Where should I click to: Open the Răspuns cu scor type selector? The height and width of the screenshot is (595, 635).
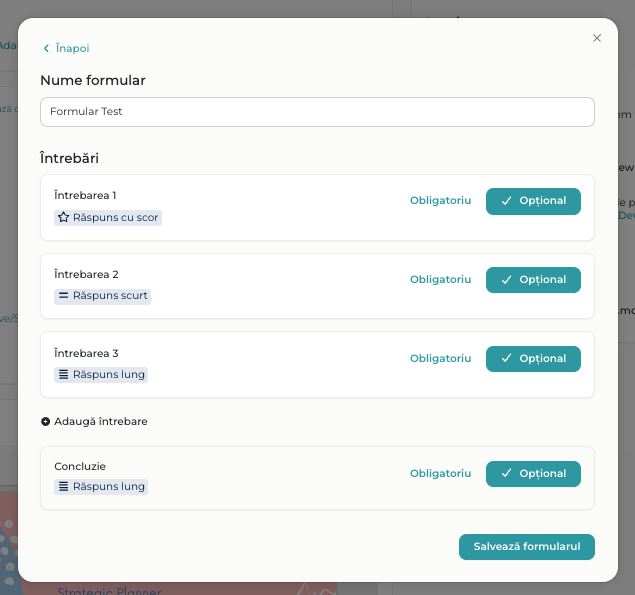coord(108,217)
